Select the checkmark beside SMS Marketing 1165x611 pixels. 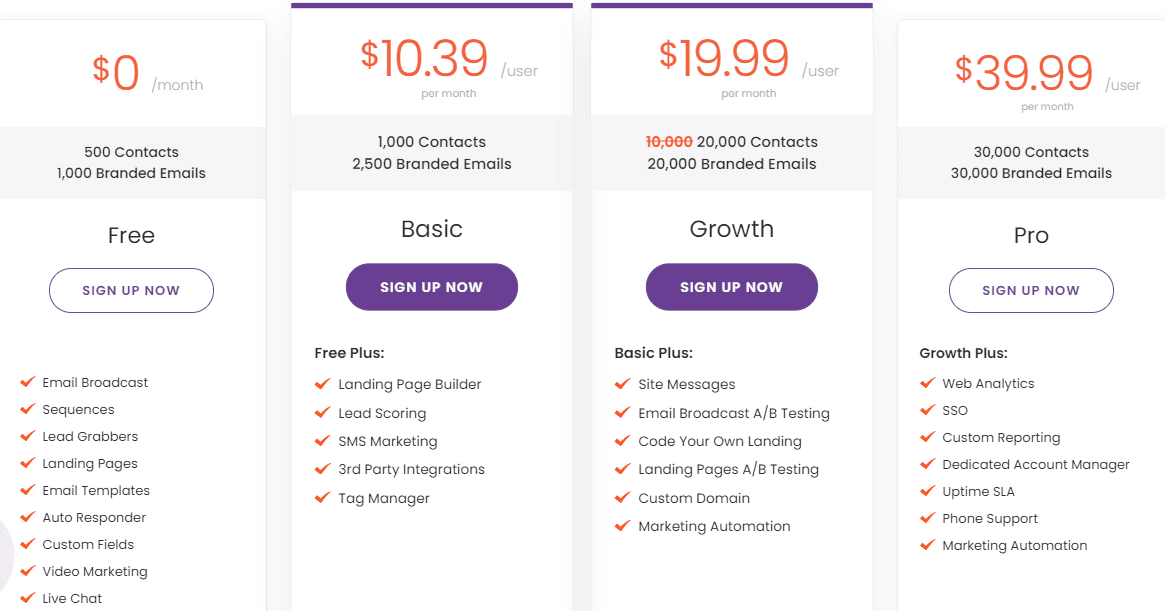322,441
